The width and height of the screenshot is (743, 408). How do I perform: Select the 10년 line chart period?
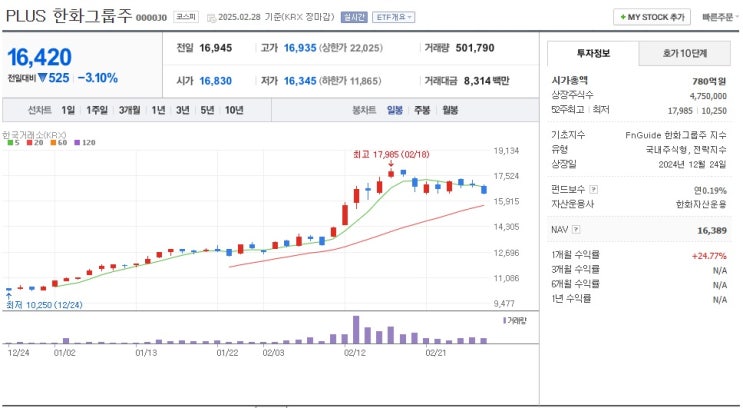point(234,110)
